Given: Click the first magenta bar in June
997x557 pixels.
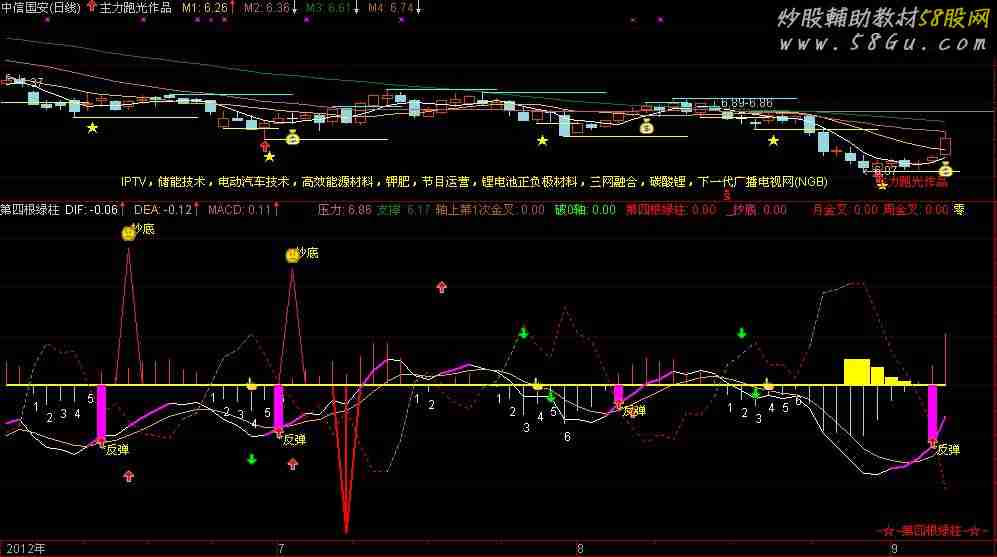Looking at the screenshot, I should pos(101,412).
